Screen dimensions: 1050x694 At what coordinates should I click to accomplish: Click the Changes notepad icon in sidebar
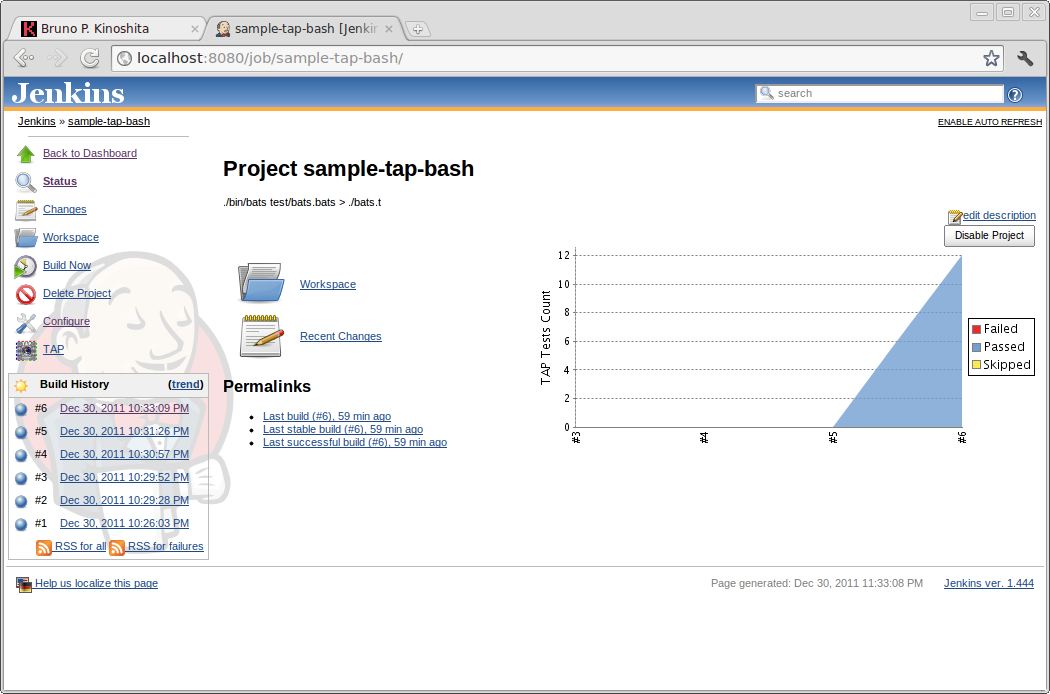[25, 210]
